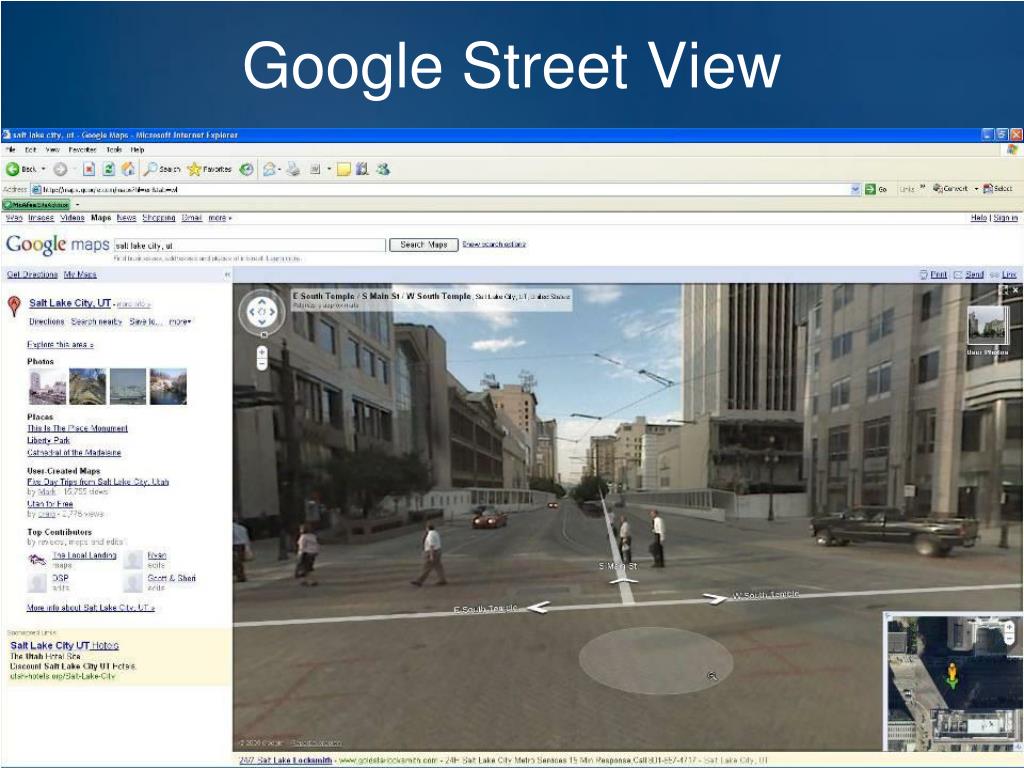Screen dimensions: 1024x768
Task: Click the yellow Discuss note icon
Action: pos(344,169)
